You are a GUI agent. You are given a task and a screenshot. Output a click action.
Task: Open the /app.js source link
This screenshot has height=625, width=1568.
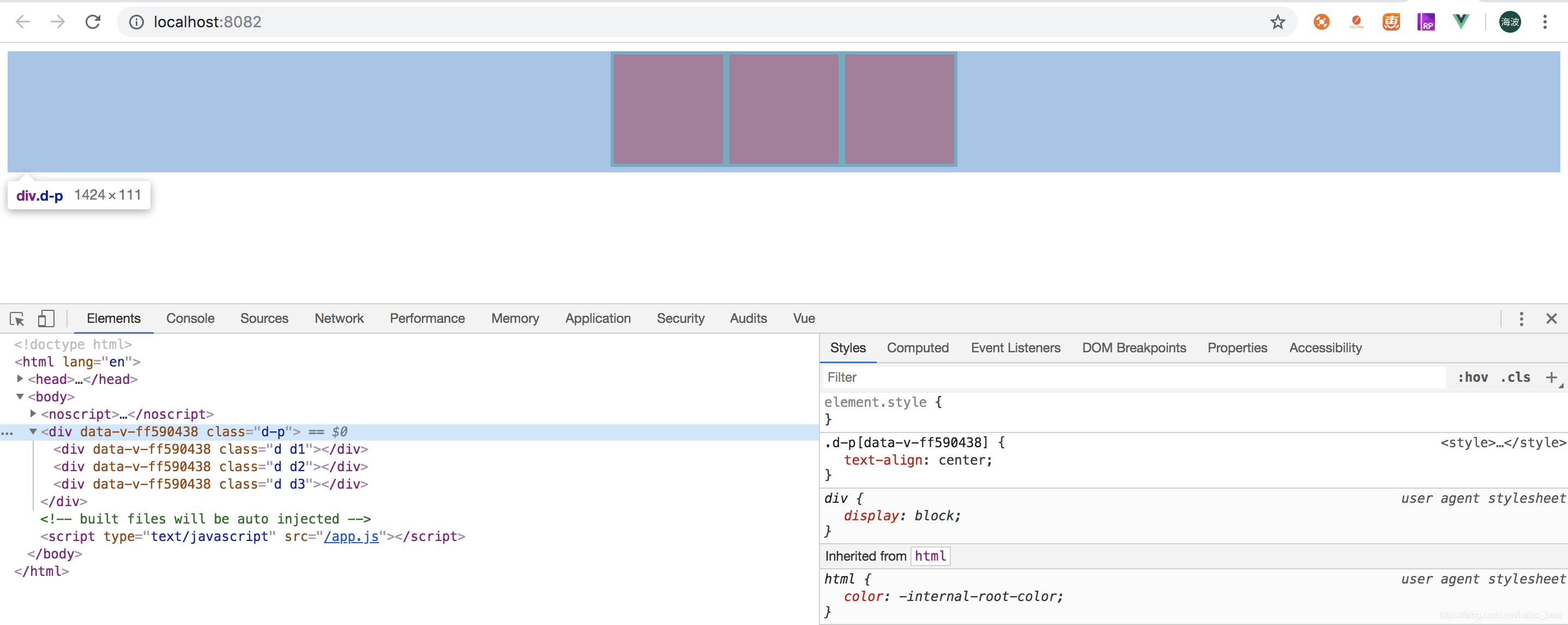(351, 537)
